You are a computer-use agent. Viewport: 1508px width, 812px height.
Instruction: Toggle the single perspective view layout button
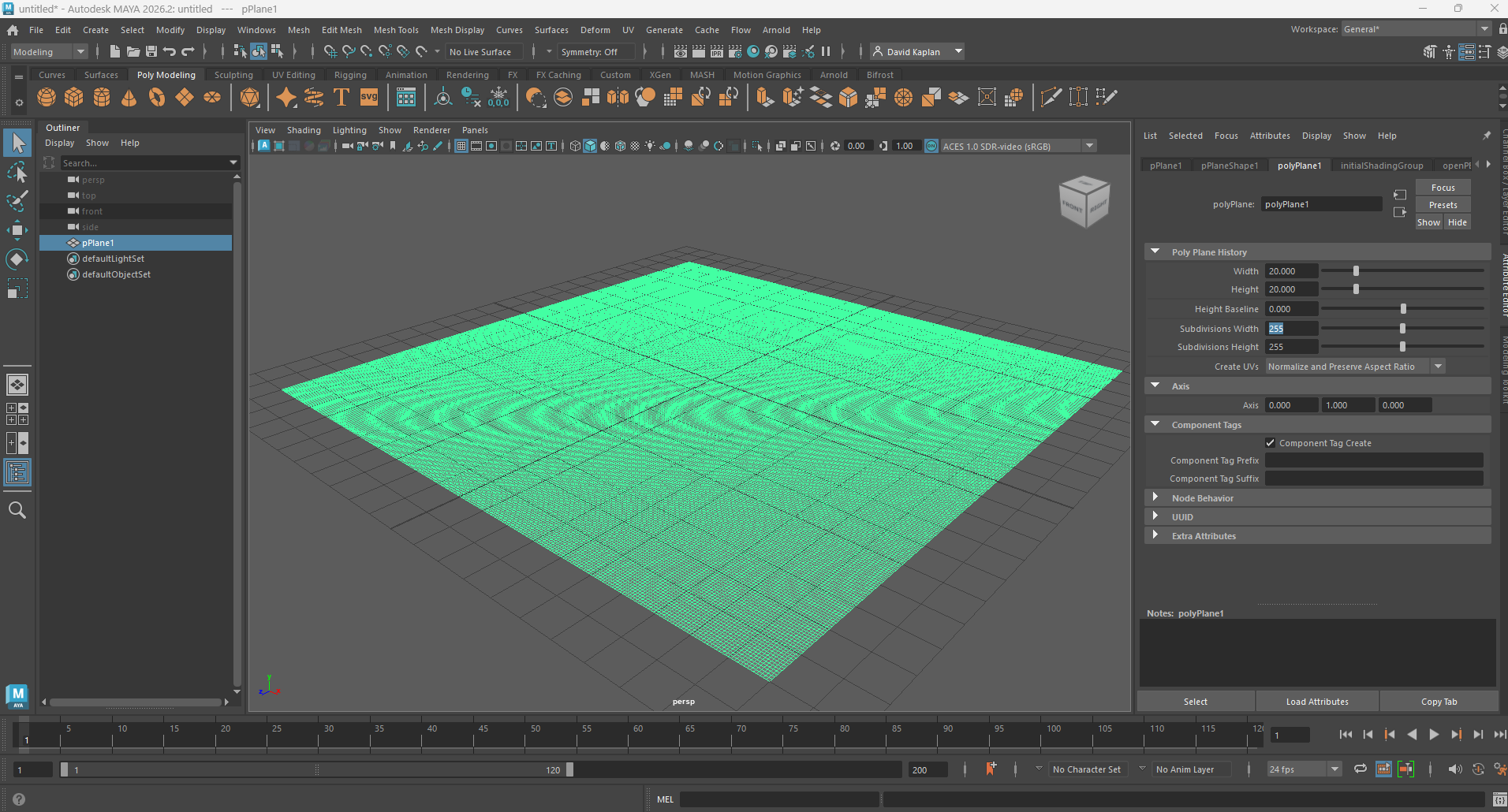(x=17, y=385)
